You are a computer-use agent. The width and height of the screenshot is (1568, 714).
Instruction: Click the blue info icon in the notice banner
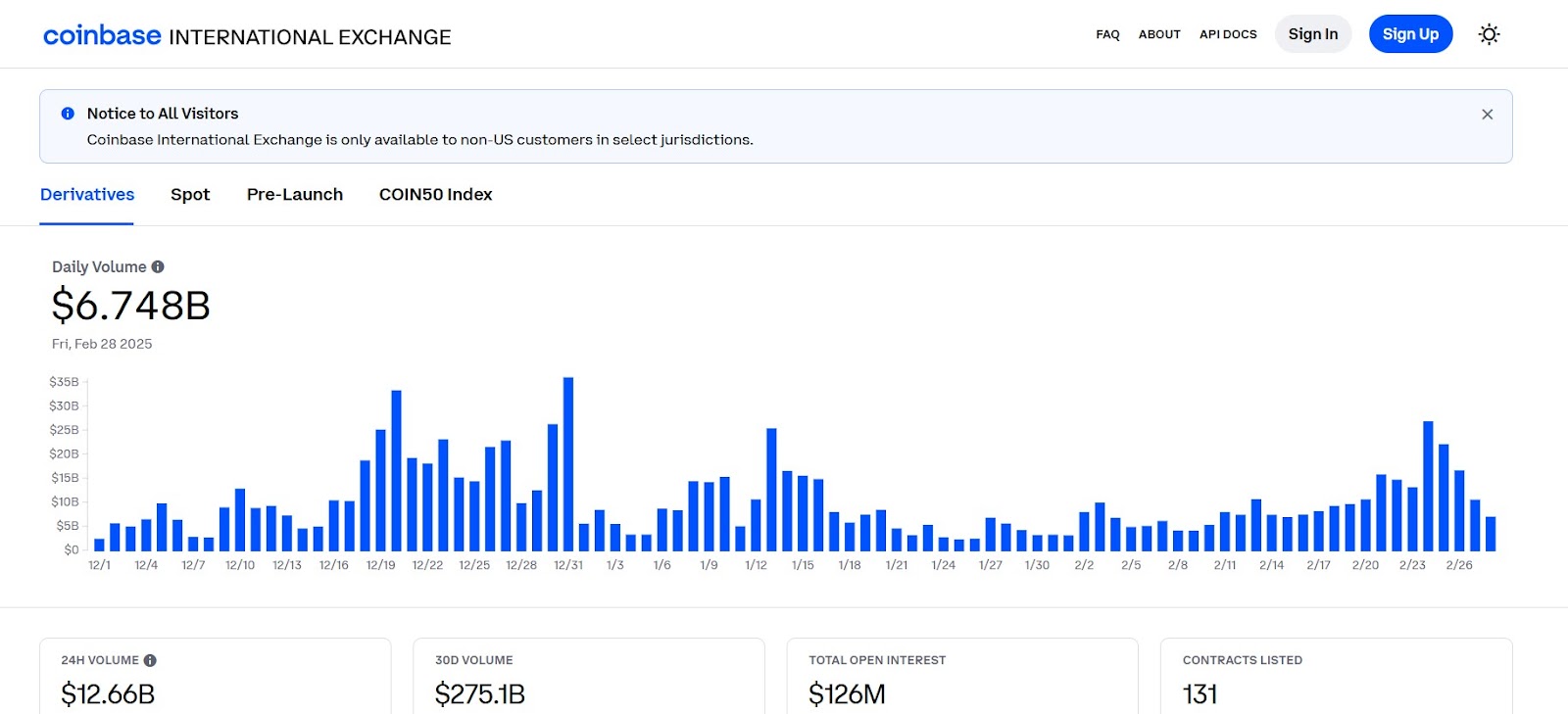pos(68,114)
